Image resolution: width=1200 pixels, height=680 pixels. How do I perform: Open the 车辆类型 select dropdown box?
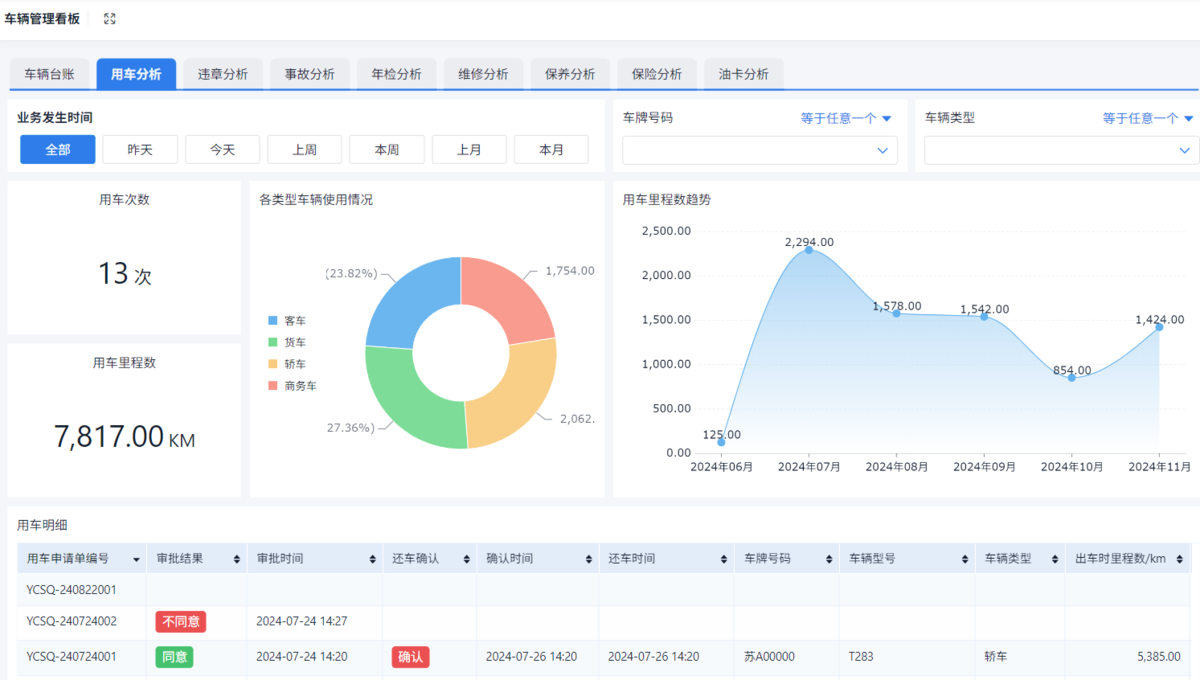tap(1061, 150)
